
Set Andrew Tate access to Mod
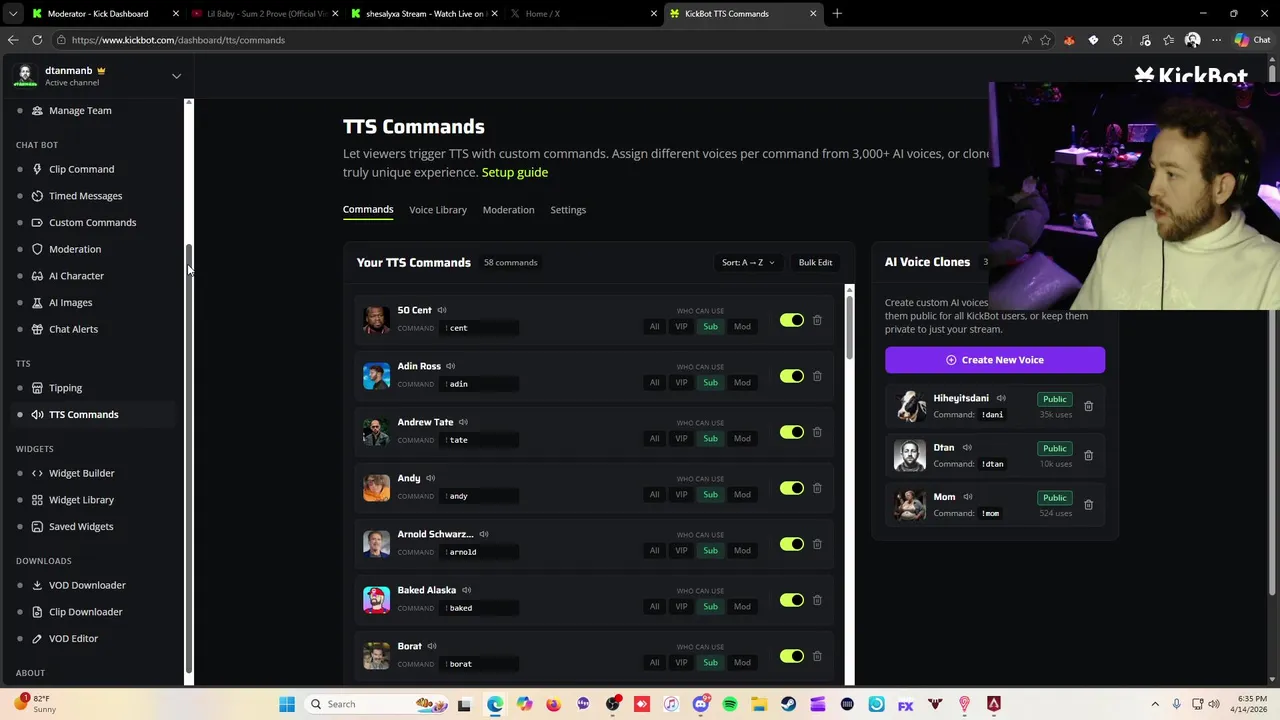click(742, 439)
